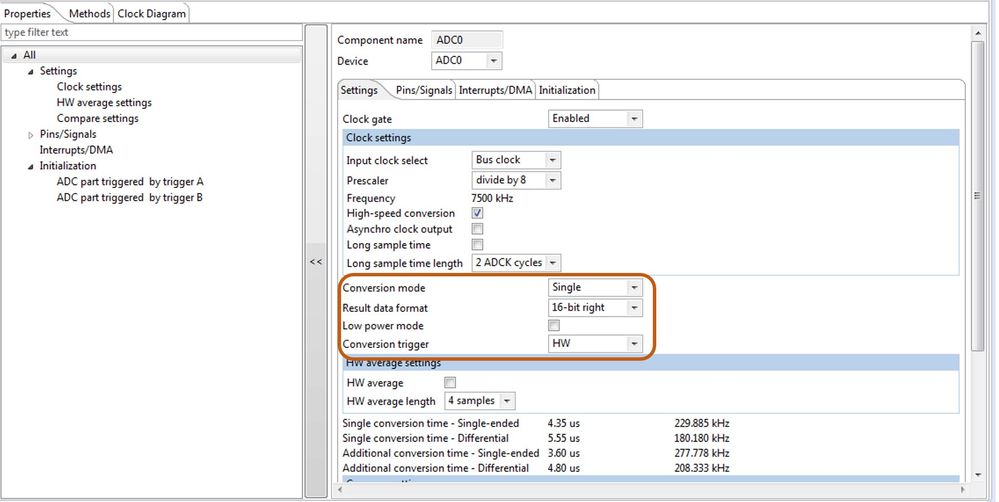Screen dimensions: 999x502
Task: Select Interrupts/DMA in the tree
Action: (76, 150)
